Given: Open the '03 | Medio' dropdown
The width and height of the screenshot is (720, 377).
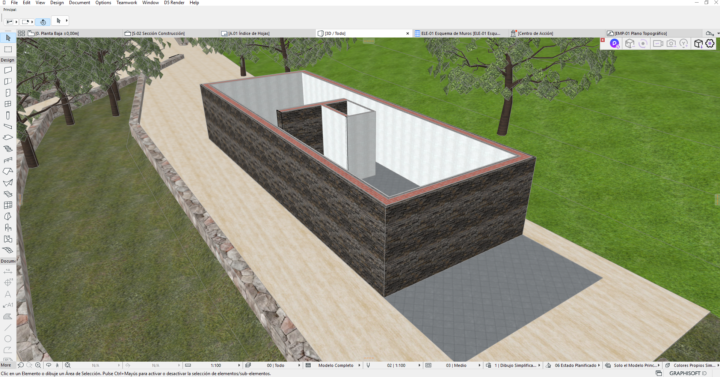Looking at the screenshot, I should (453, 366).
